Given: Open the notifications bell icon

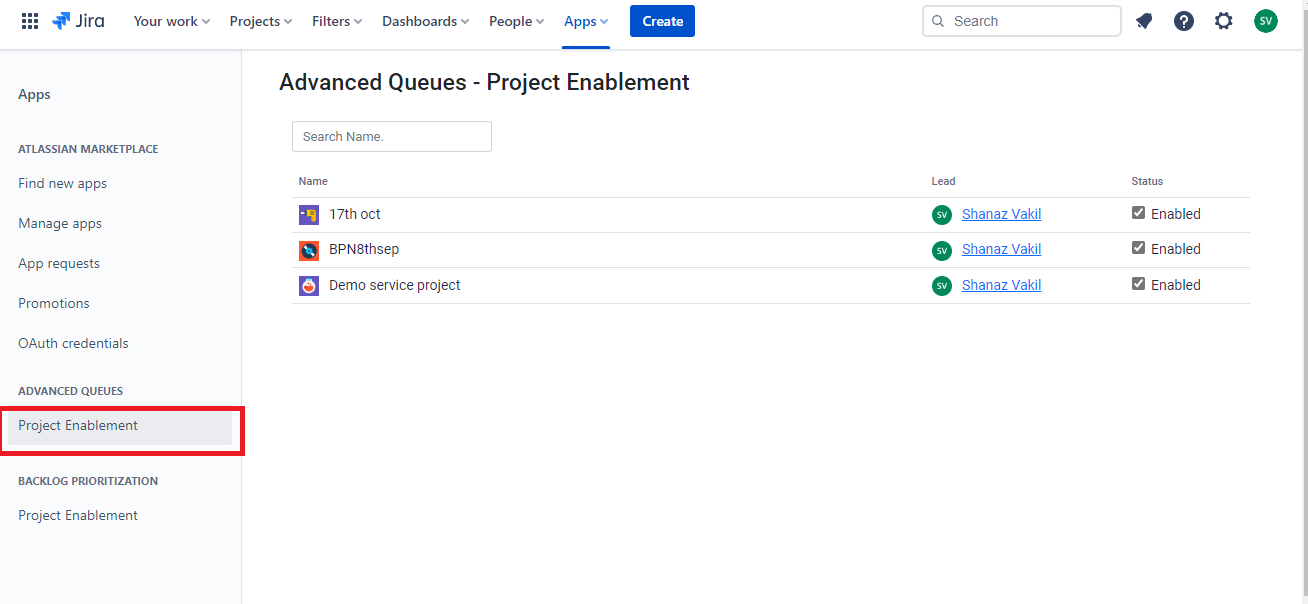Looking at the screenshot, I should (x=1144, y=21).
